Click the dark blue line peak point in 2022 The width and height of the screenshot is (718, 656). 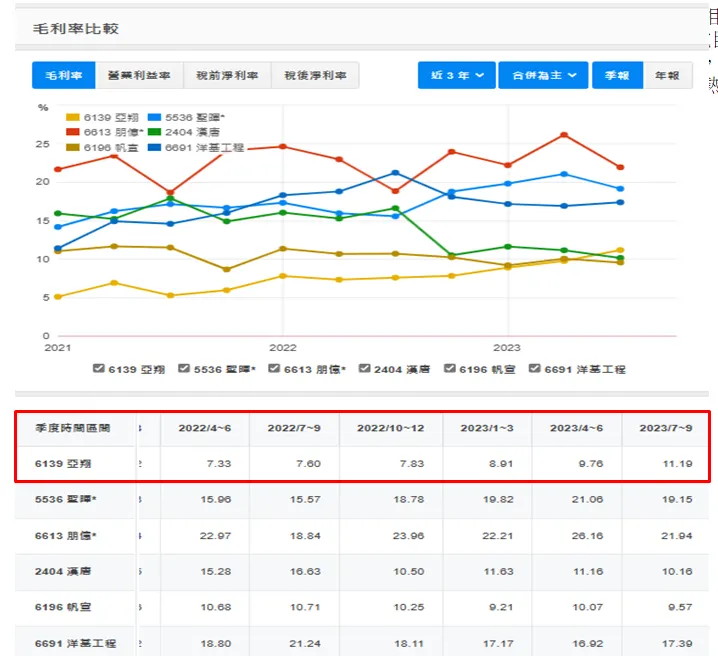click(x=396, y=173)
